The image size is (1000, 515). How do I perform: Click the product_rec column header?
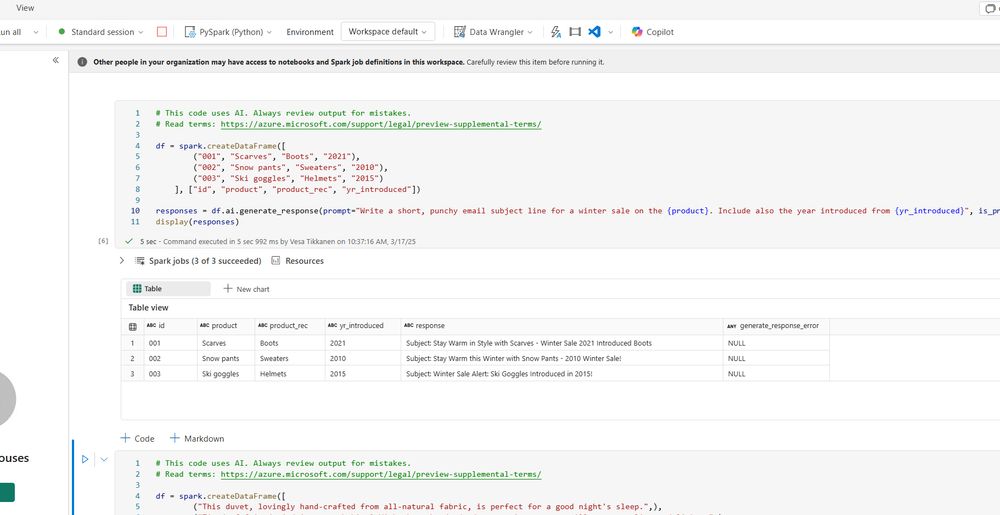290,326
